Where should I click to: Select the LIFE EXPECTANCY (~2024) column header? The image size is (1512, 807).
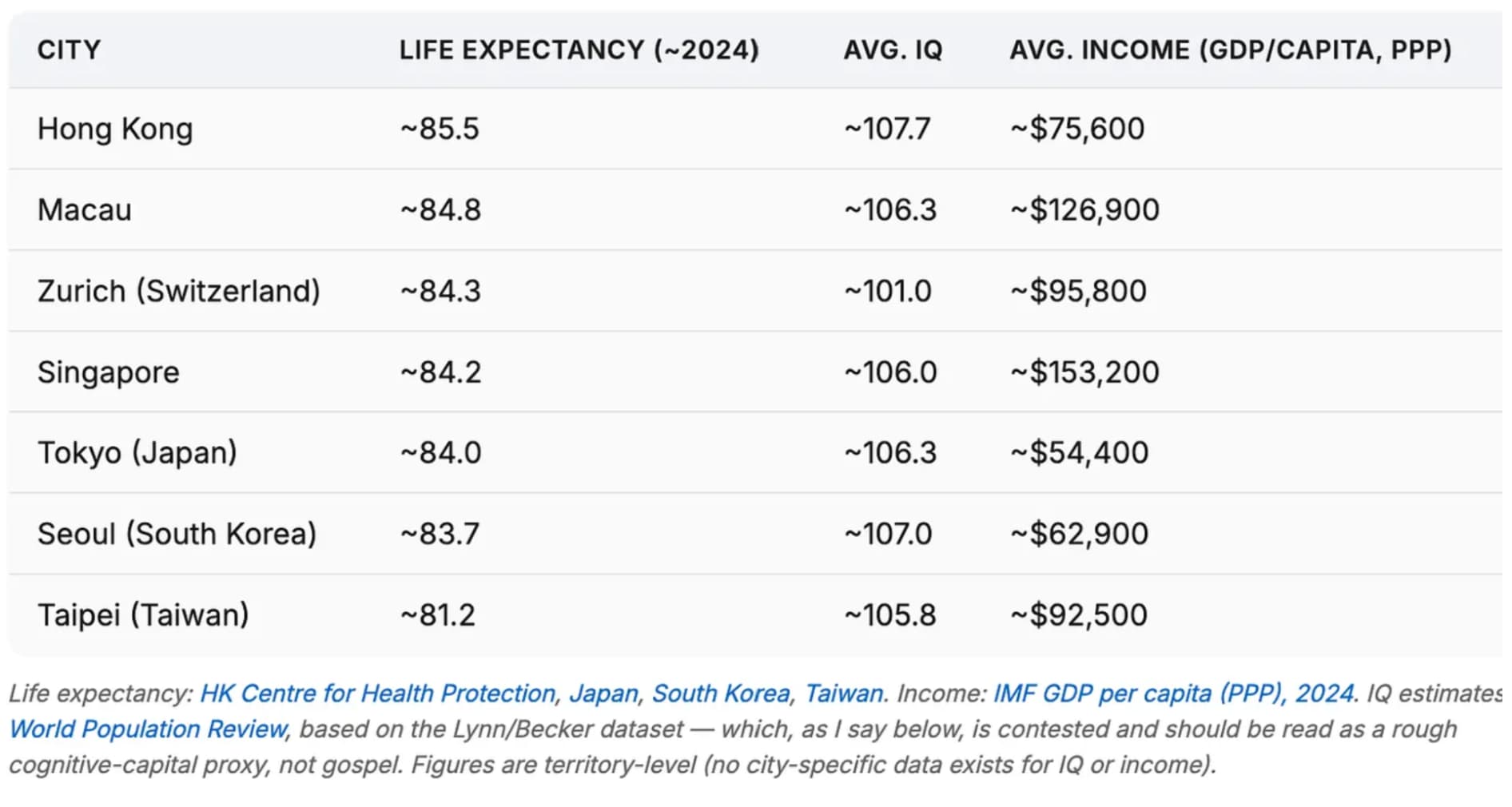(x=579, y=50)
